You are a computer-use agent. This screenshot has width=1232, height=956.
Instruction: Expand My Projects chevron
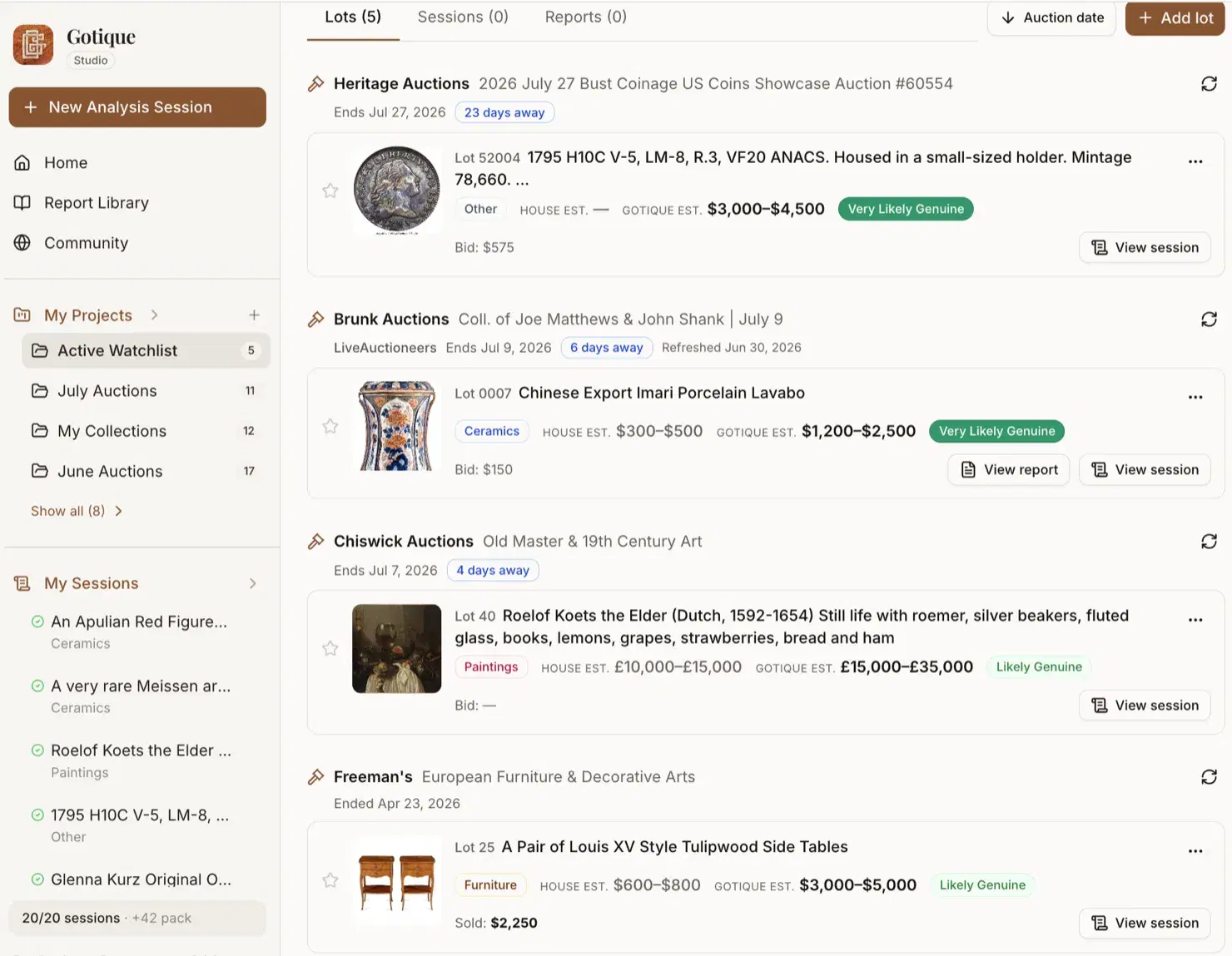[155, 315]
